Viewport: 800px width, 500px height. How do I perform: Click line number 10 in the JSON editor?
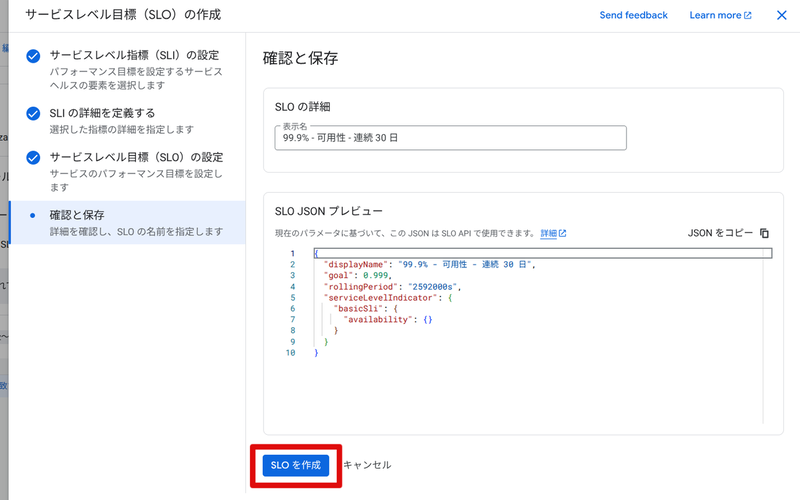click(290, 353)
